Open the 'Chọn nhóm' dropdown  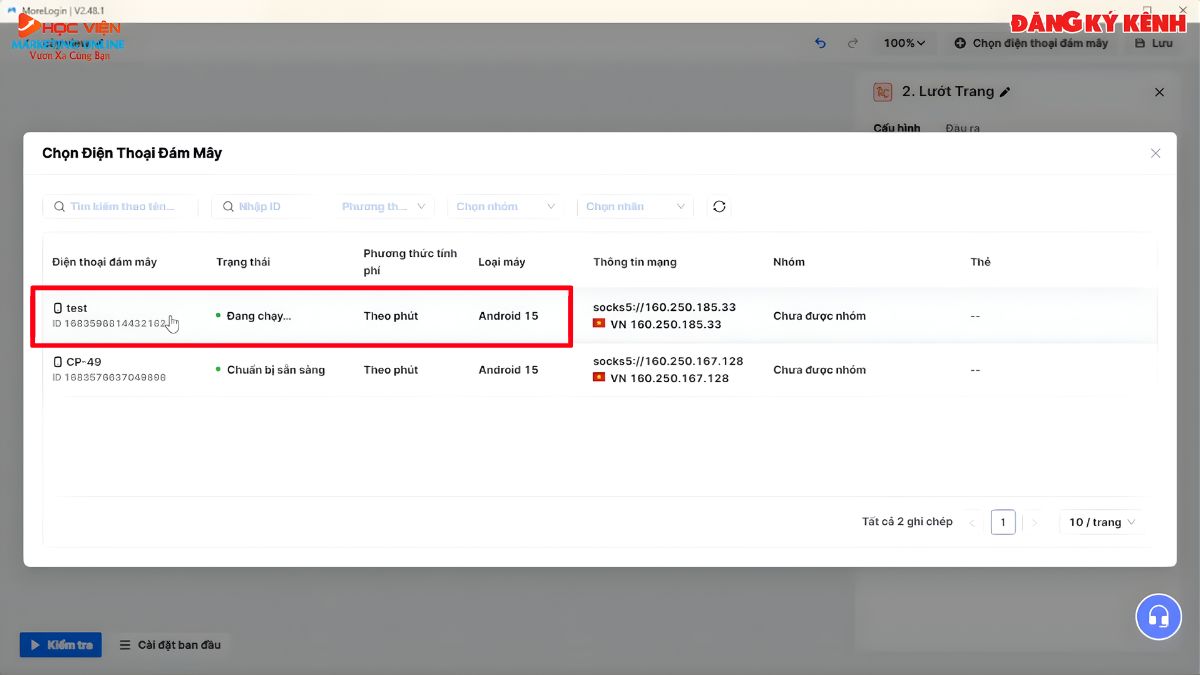[505, 206]
